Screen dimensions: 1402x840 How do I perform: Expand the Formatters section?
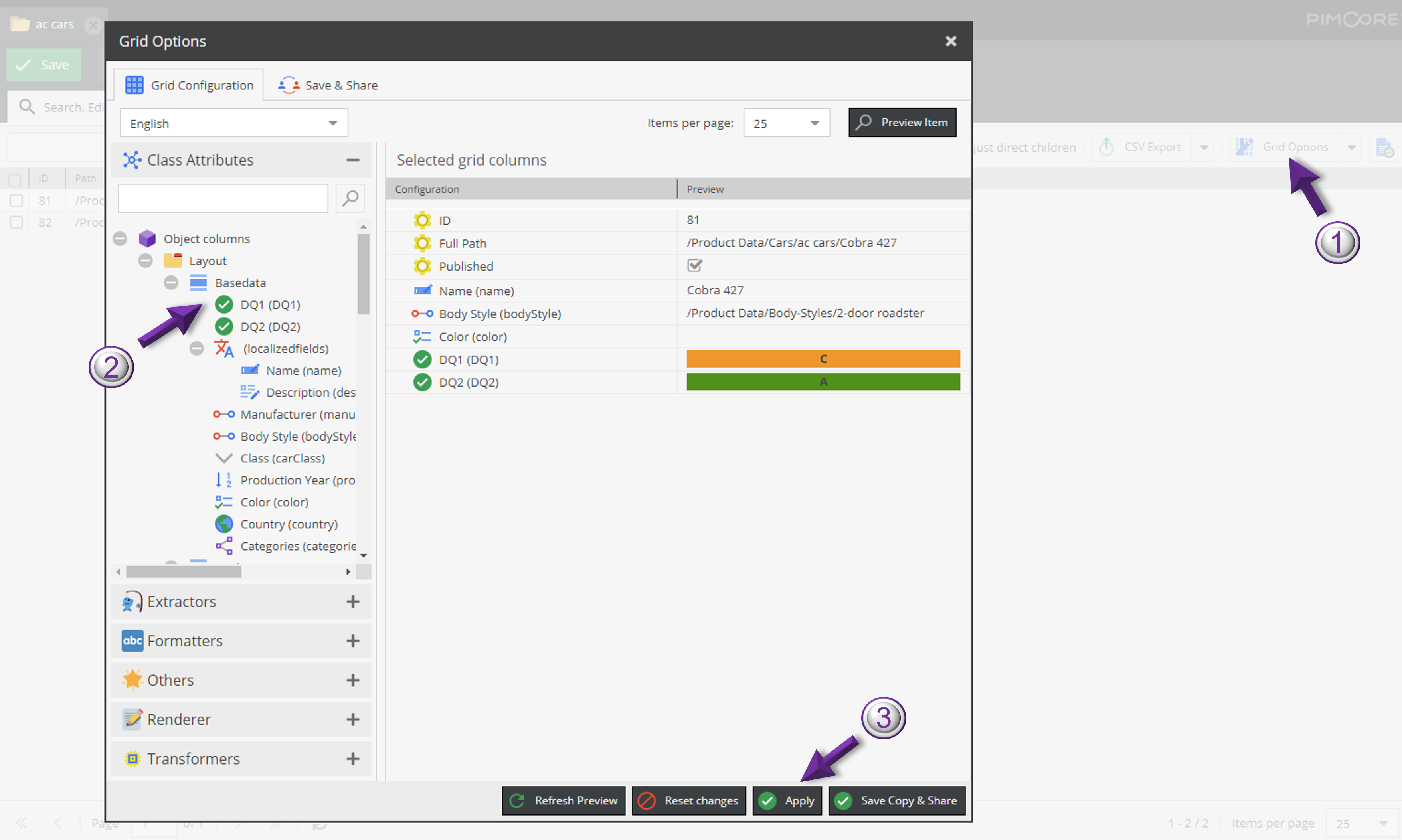[353, 641]
